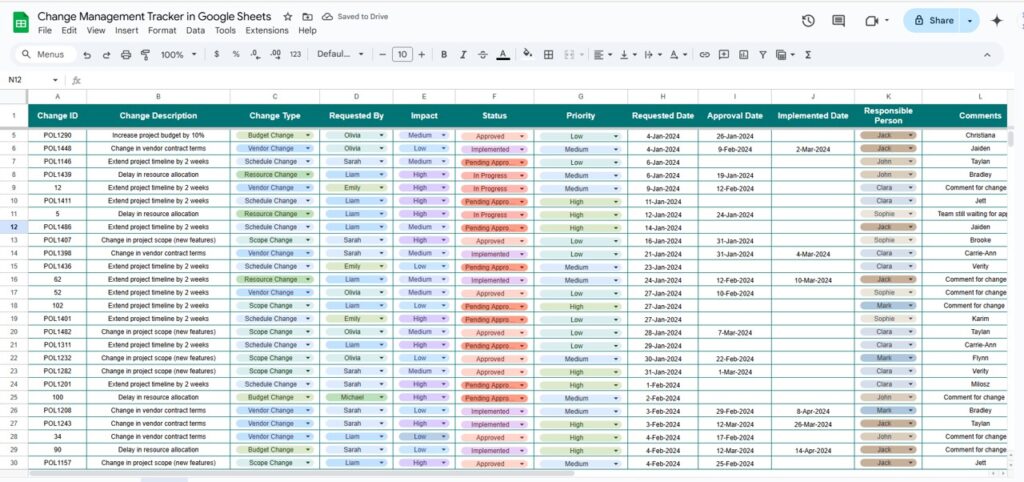Click cell containing POL1407
Viewport: 1024px width, 482px height.
tap(57, 240)
